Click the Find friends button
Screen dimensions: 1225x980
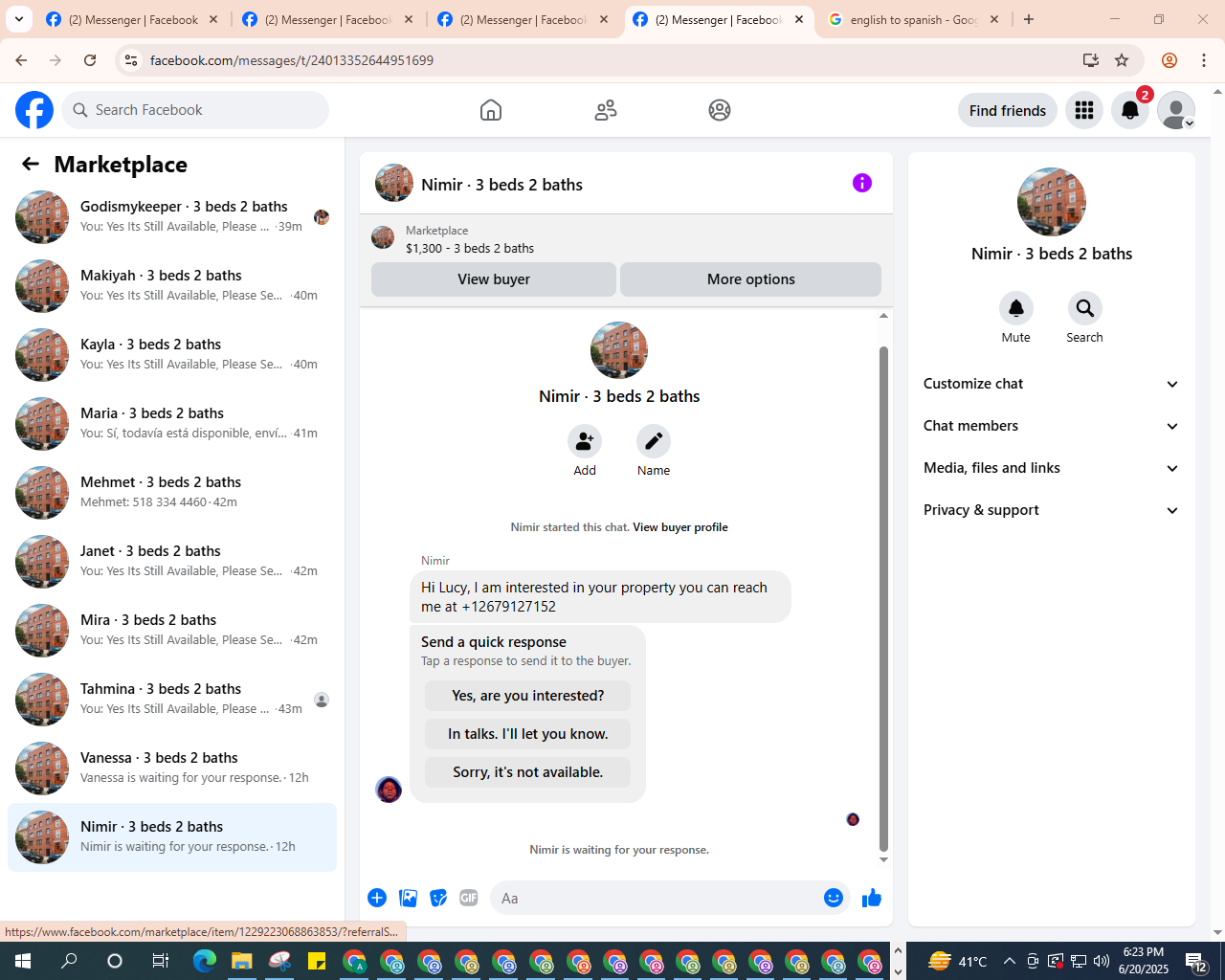pyautogui.click(x=1008, y=110)
